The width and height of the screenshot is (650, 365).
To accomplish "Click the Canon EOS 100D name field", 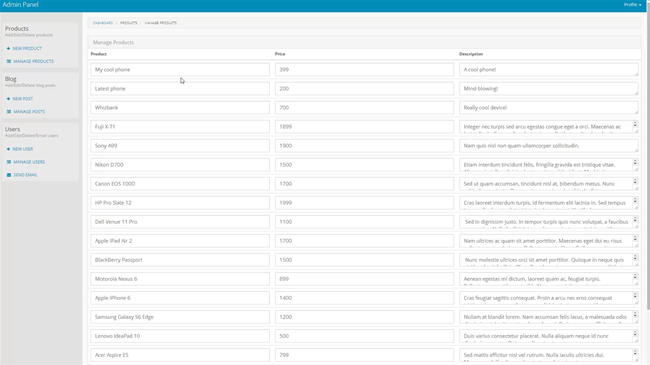I will pyautogui.click(x=180, y=184).
